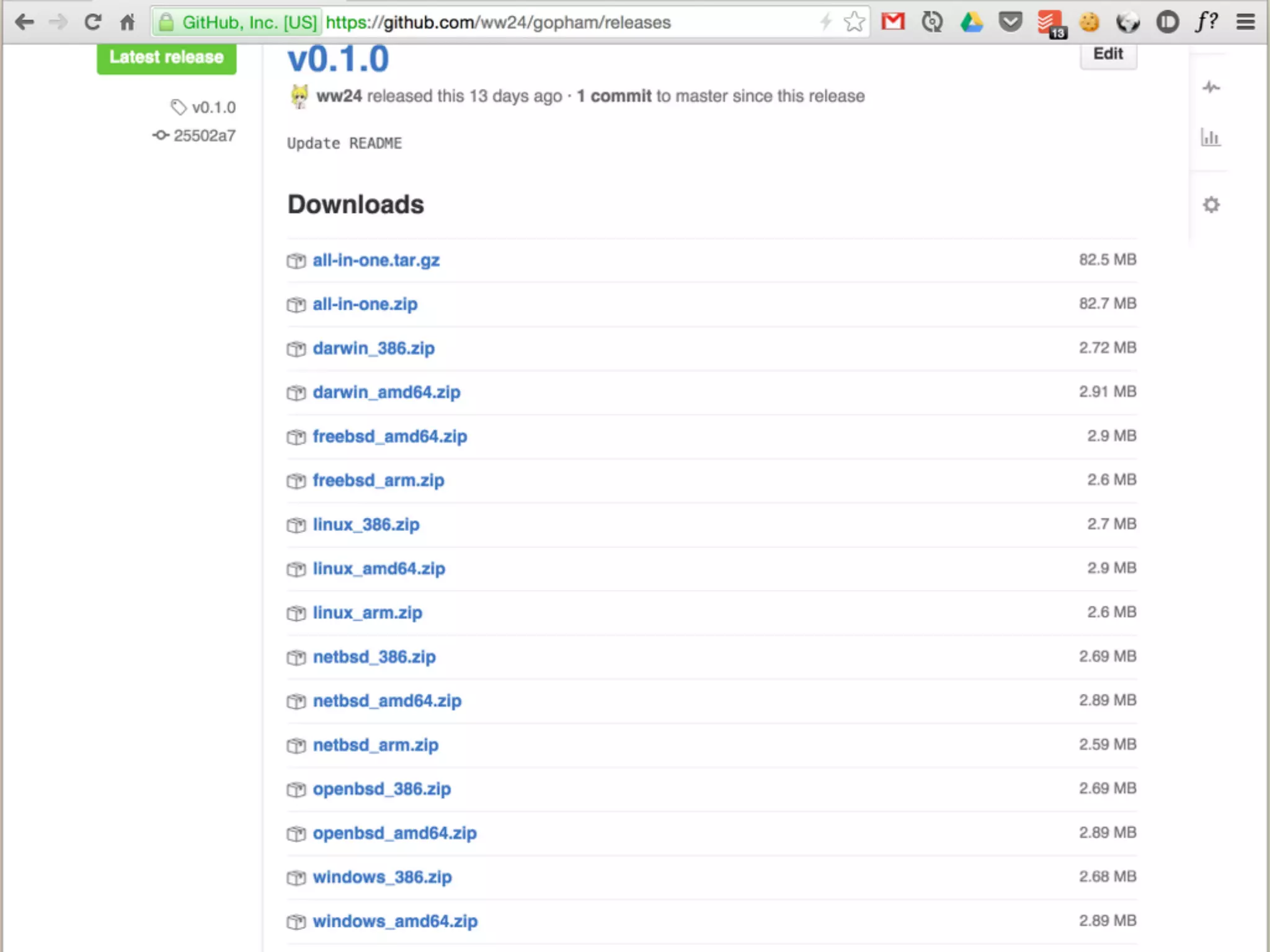
Task: Download linux_amd64.zip
Action: point(378,568)
